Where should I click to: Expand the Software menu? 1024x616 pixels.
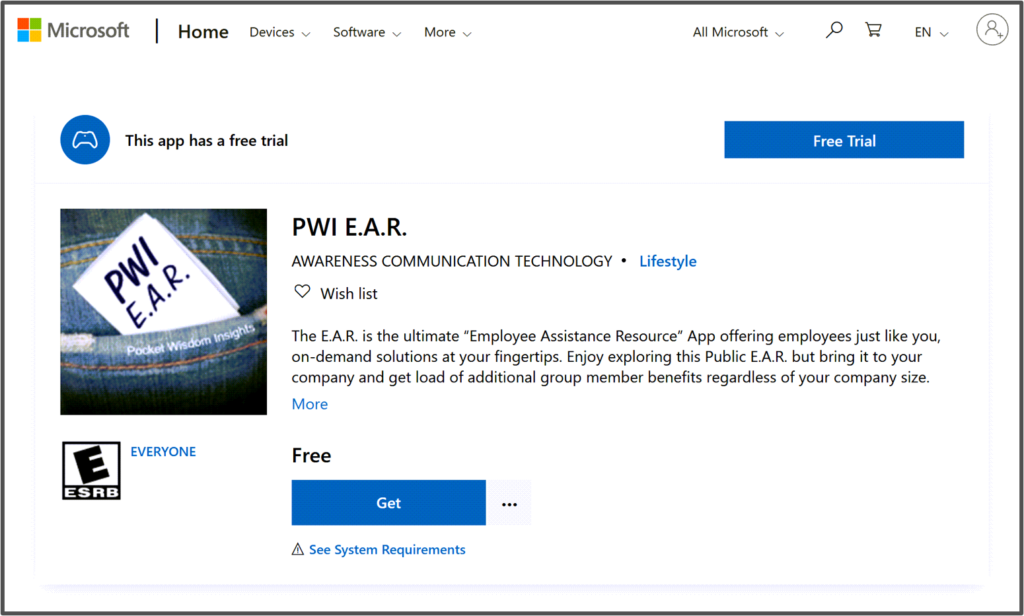click(x=367, y=32)
